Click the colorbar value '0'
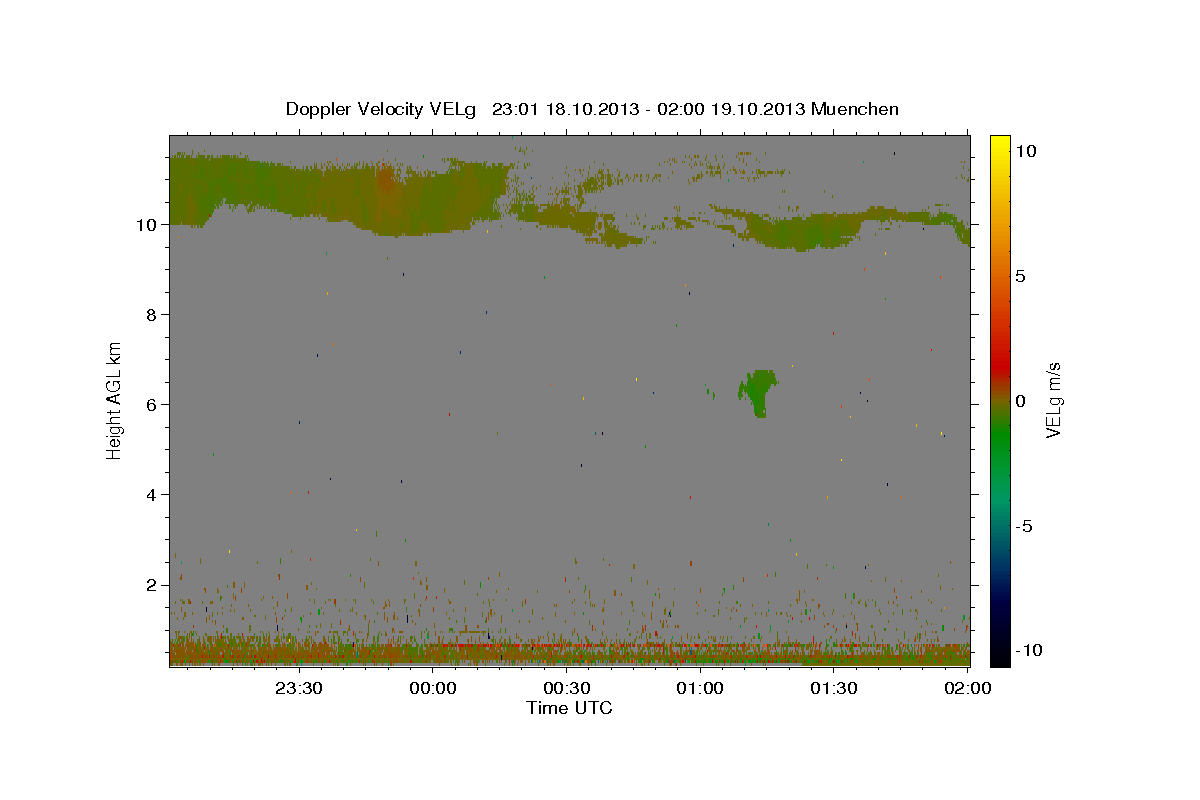This screenshot has height=800, width=1200. [x=1019, y=401]
